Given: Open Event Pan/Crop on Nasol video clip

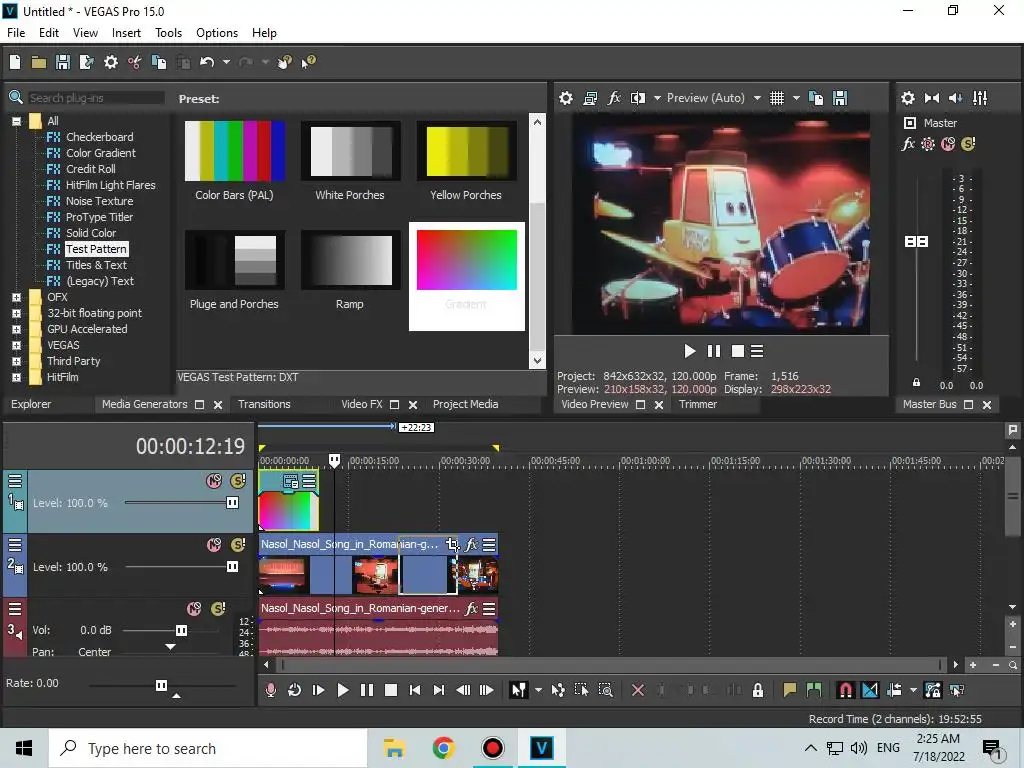Looking at the screenshot, I should [452, 545].
